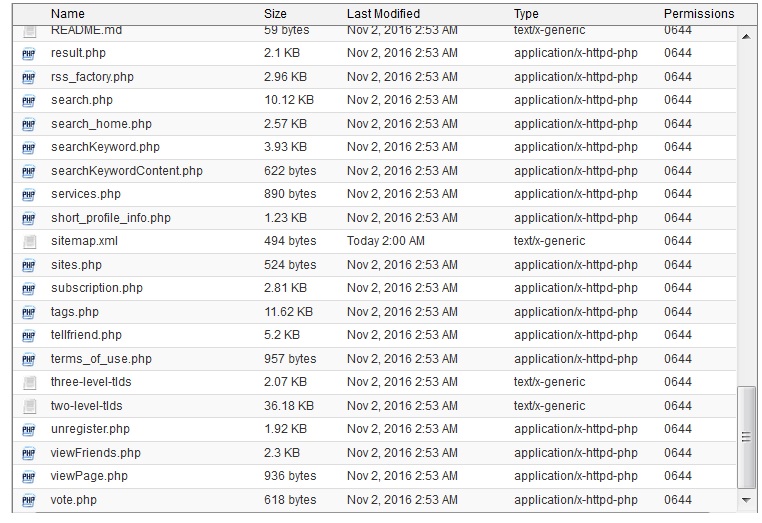This screenshot has height=523, width=762.
Task: Click the PHP icon beside search.php
Action: coord(28,100)
